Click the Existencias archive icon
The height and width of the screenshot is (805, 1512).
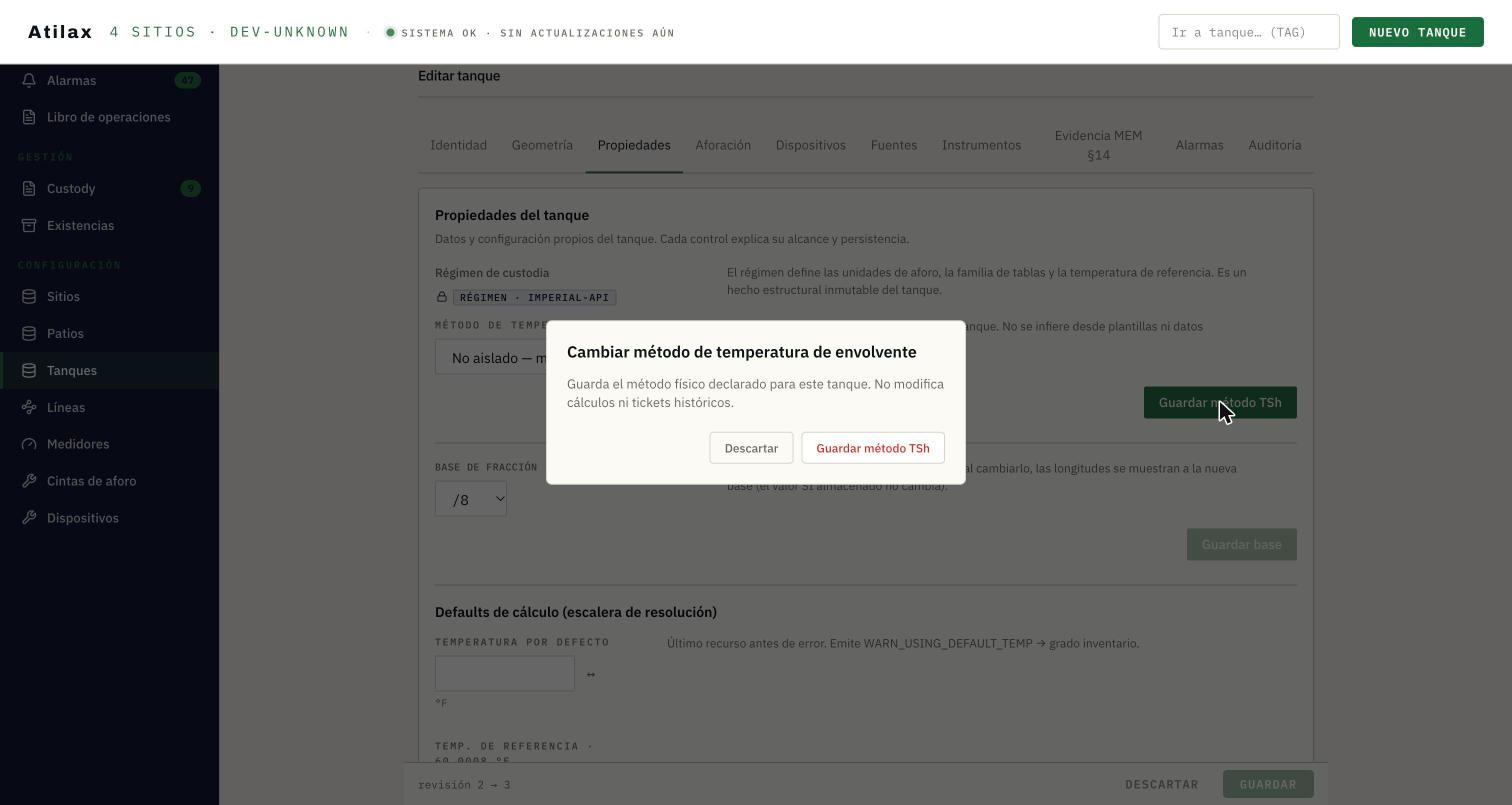pyautogui.click(x=29, y=225)
